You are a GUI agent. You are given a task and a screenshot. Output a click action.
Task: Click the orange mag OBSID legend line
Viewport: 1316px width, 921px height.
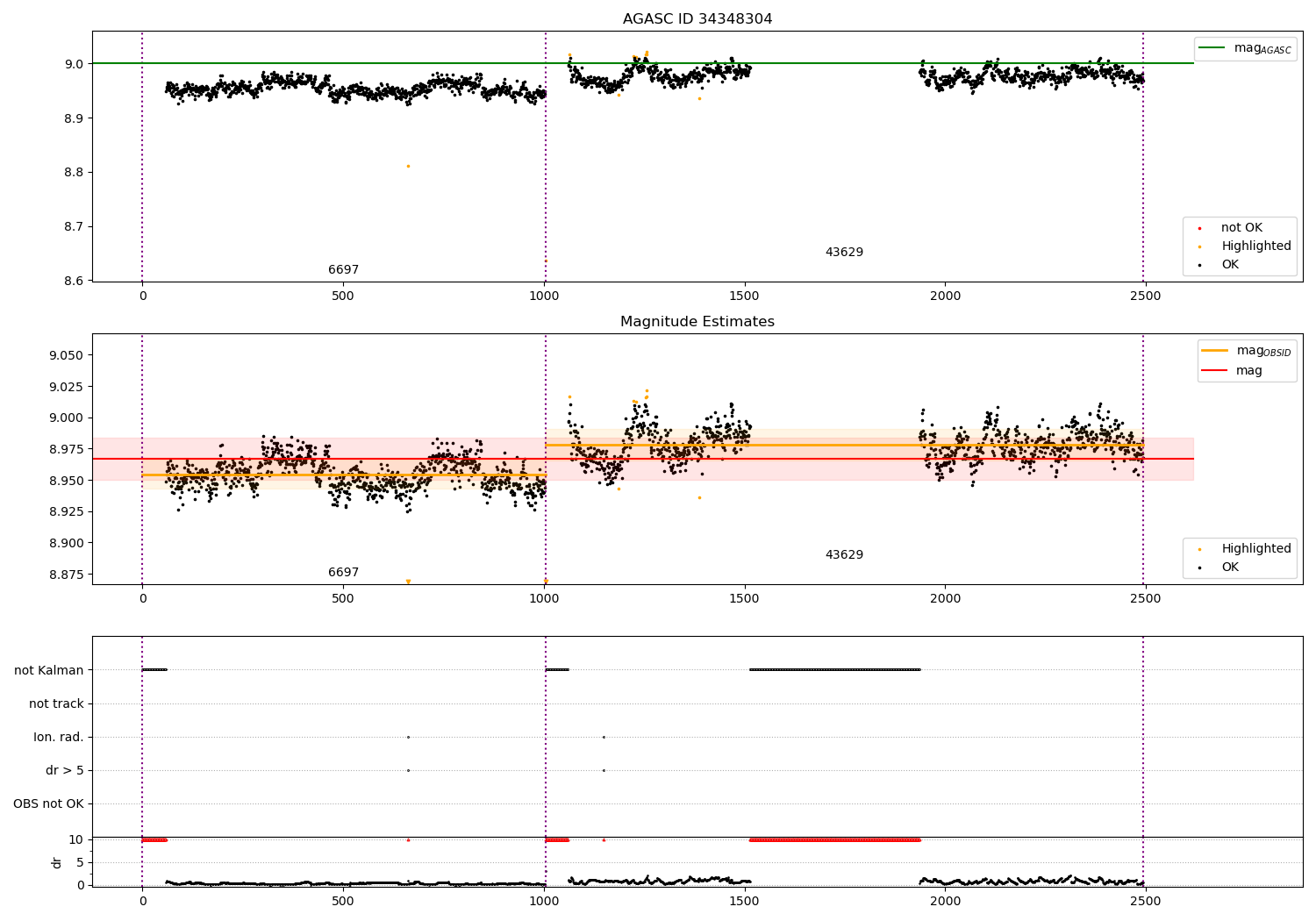(x=1214, y=350)
